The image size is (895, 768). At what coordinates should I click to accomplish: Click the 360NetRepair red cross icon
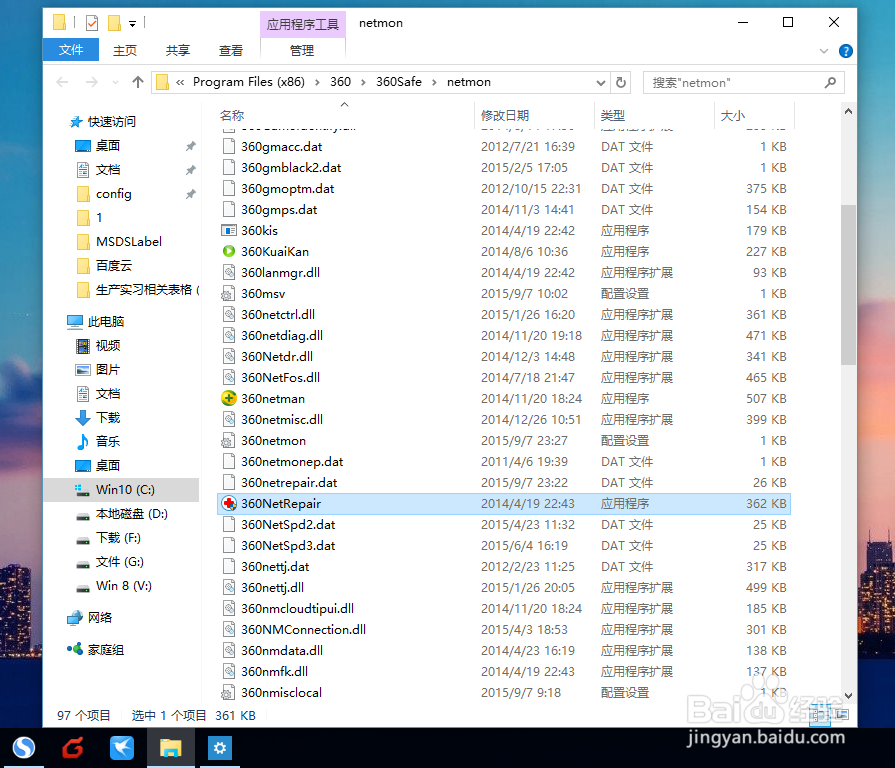[229, 503]
